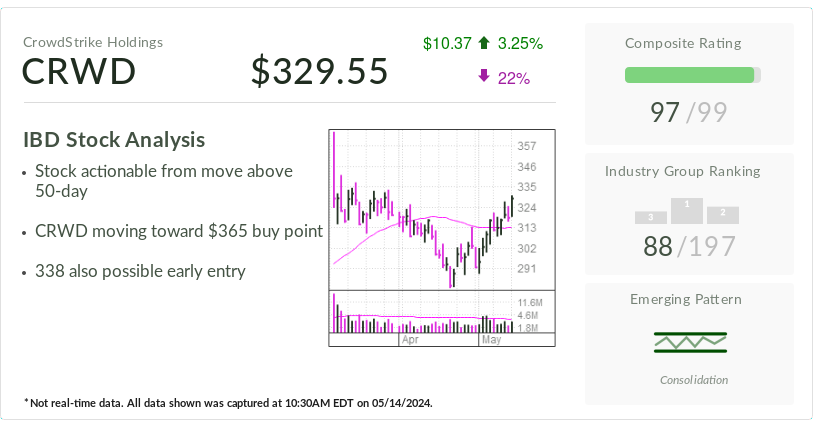Select the 97/99 composite rating score
The width and height of the screenshot is (816, 430).
tap(690, 112)
